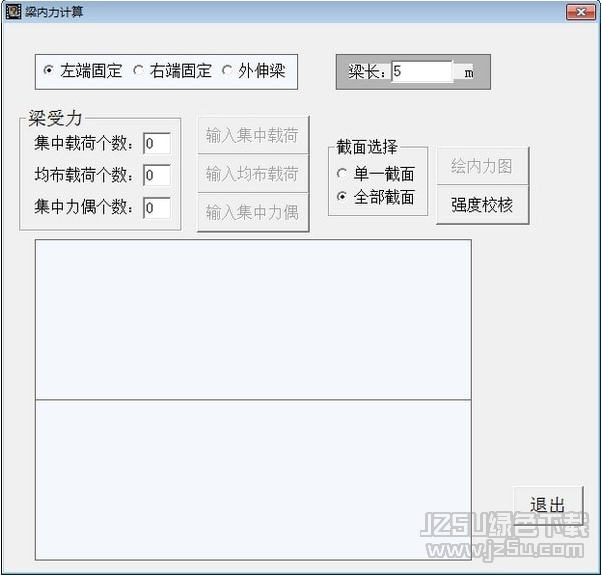Image resolution: width=602 pixels, height=576 pixels.
Task: Click the m unit label
Action: [x=468, y=73]
